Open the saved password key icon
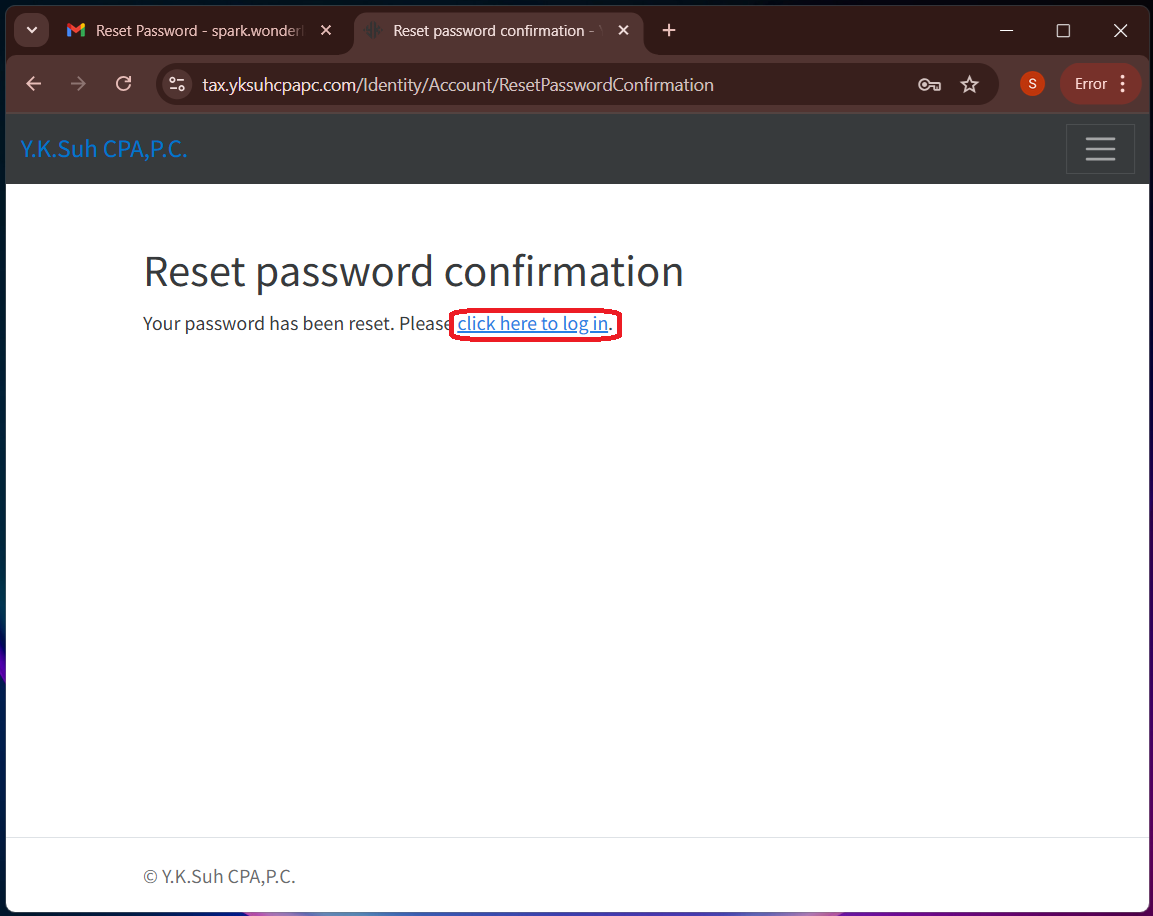The height and width of the screenshot is (916, 1153). tap(929, 85)
